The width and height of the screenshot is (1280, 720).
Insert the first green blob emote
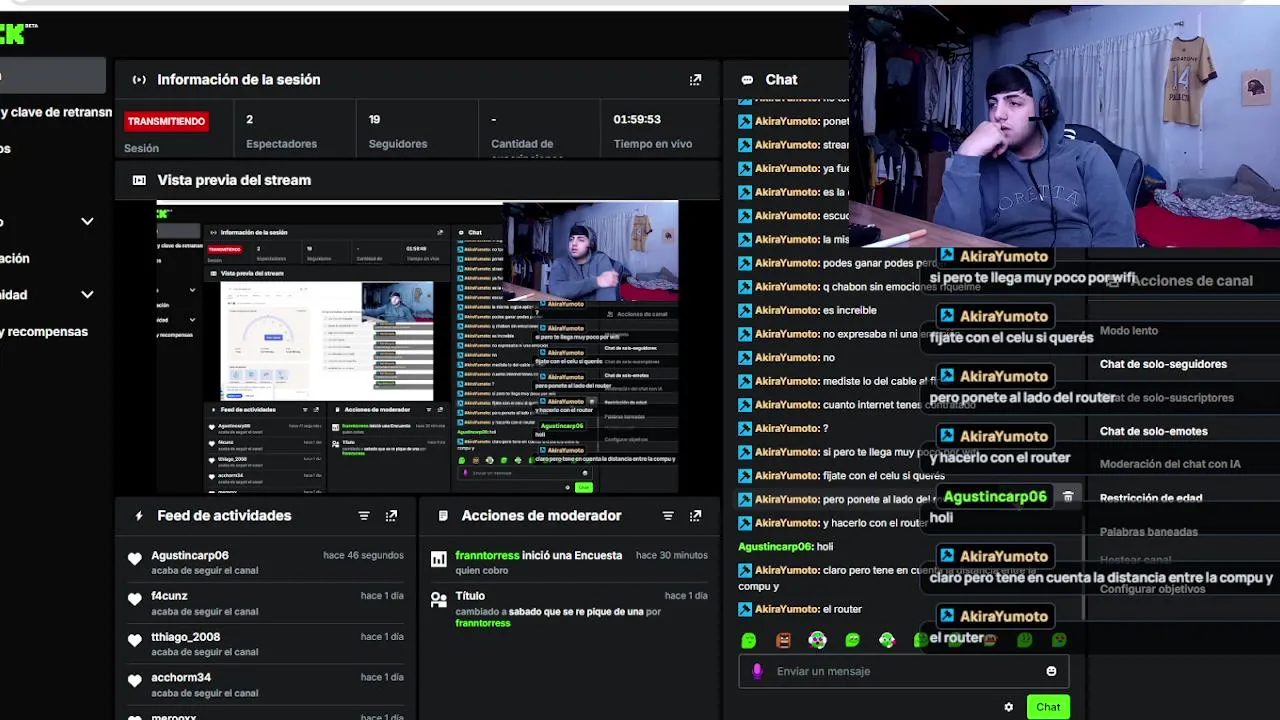[749, 640]
